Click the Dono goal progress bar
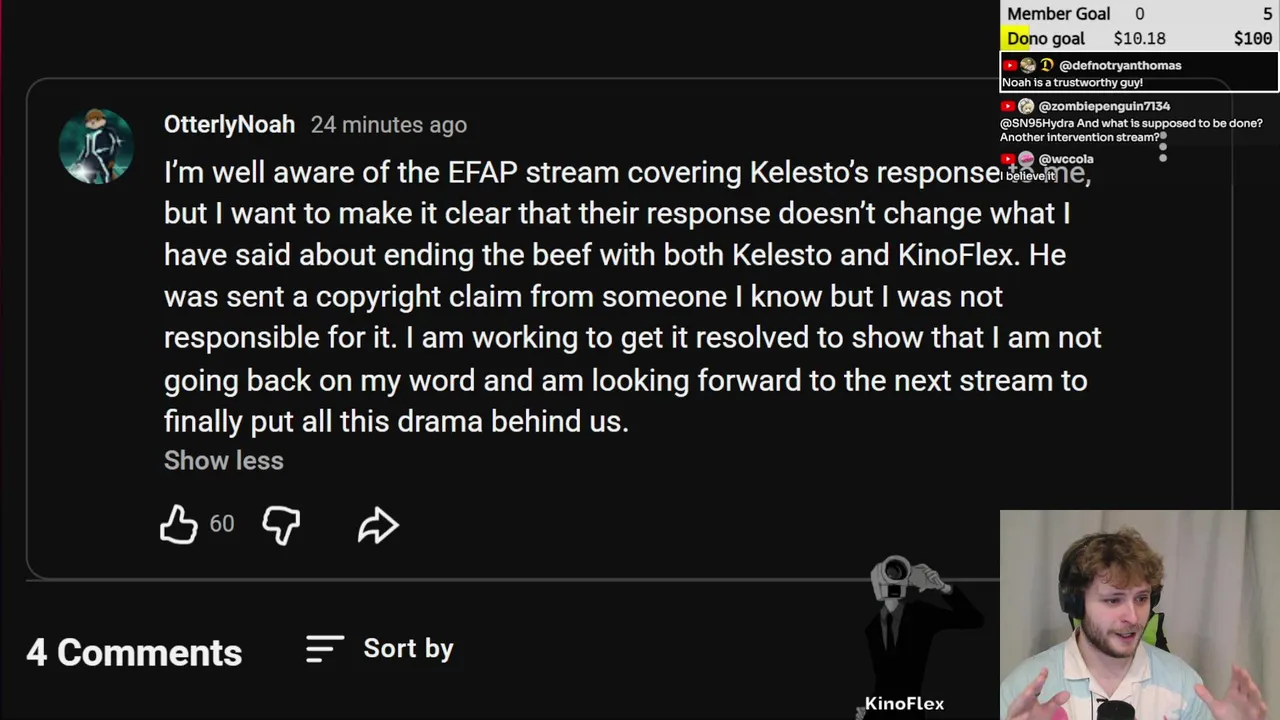 point(1139,39)
